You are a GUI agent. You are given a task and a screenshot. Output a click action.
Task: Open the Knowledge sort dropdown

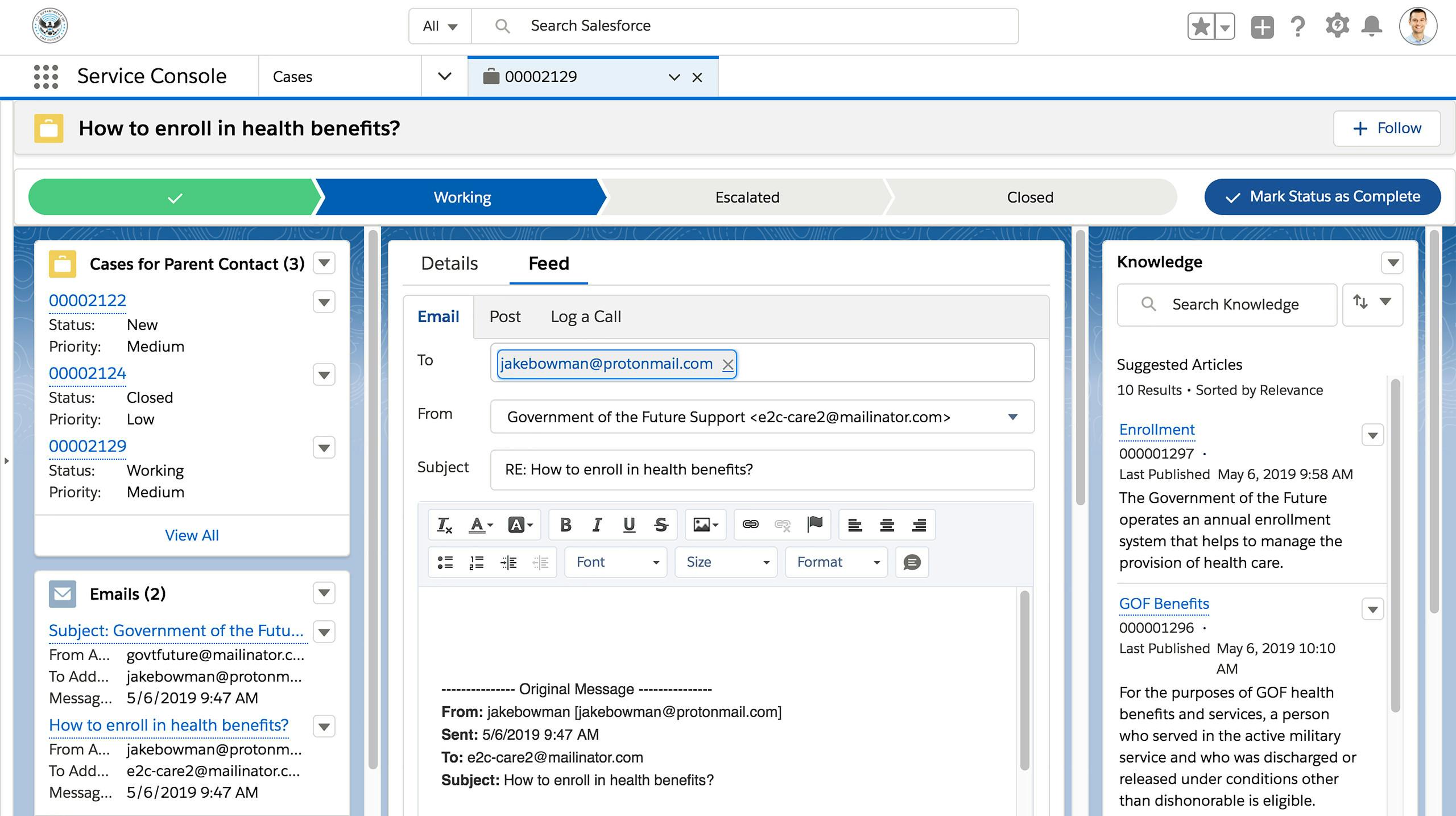(1373, 304)
